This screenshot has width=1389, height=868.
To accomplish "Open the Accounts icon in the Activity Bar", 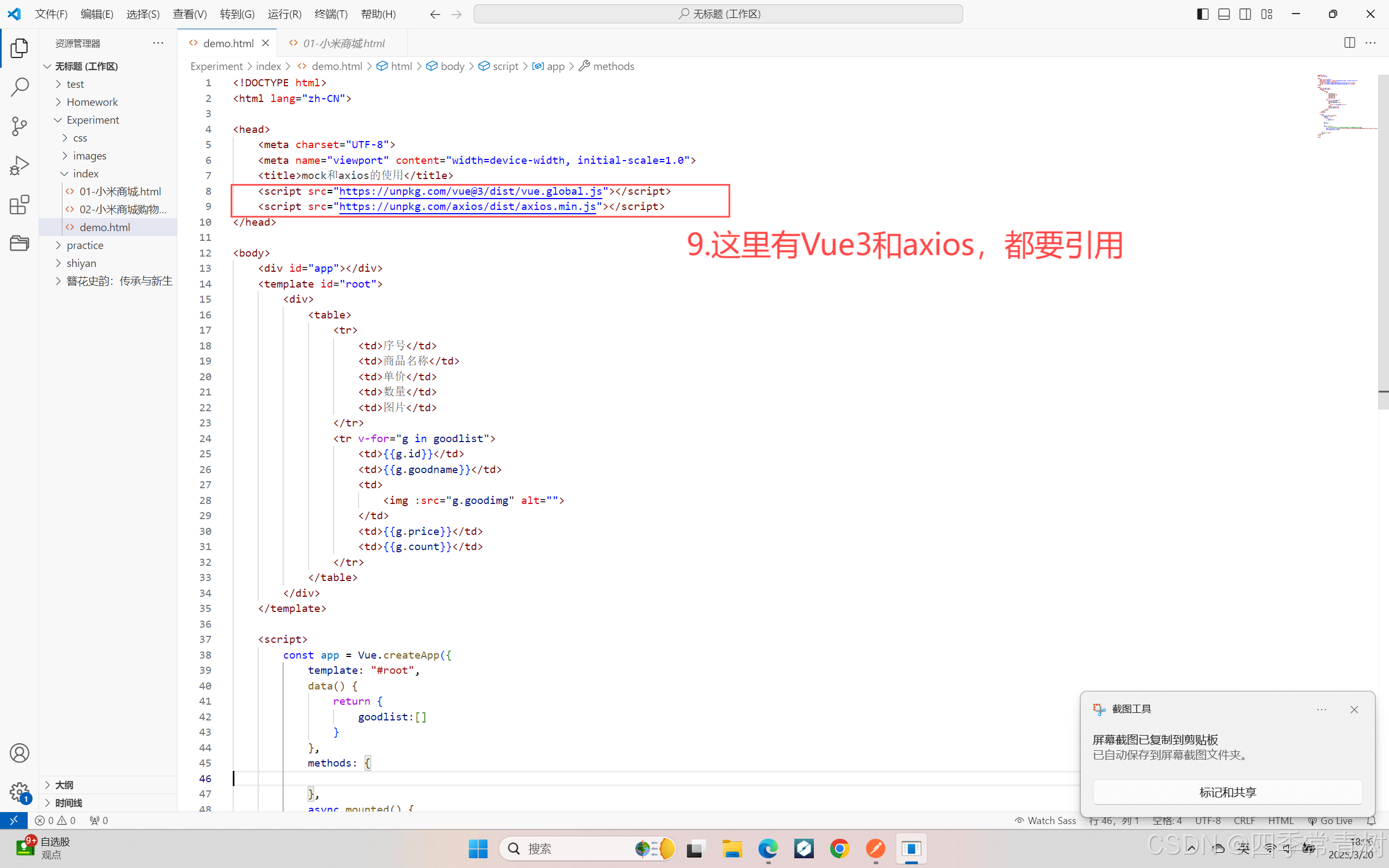I will [19, 752].
